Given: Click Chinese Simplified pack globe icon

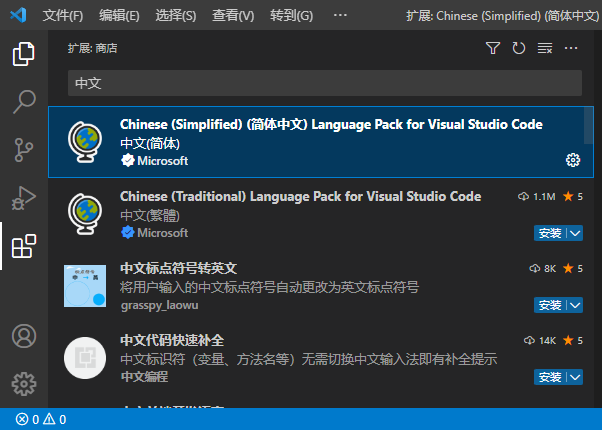Looking at the screenshot, I should (x=85, y=142).
